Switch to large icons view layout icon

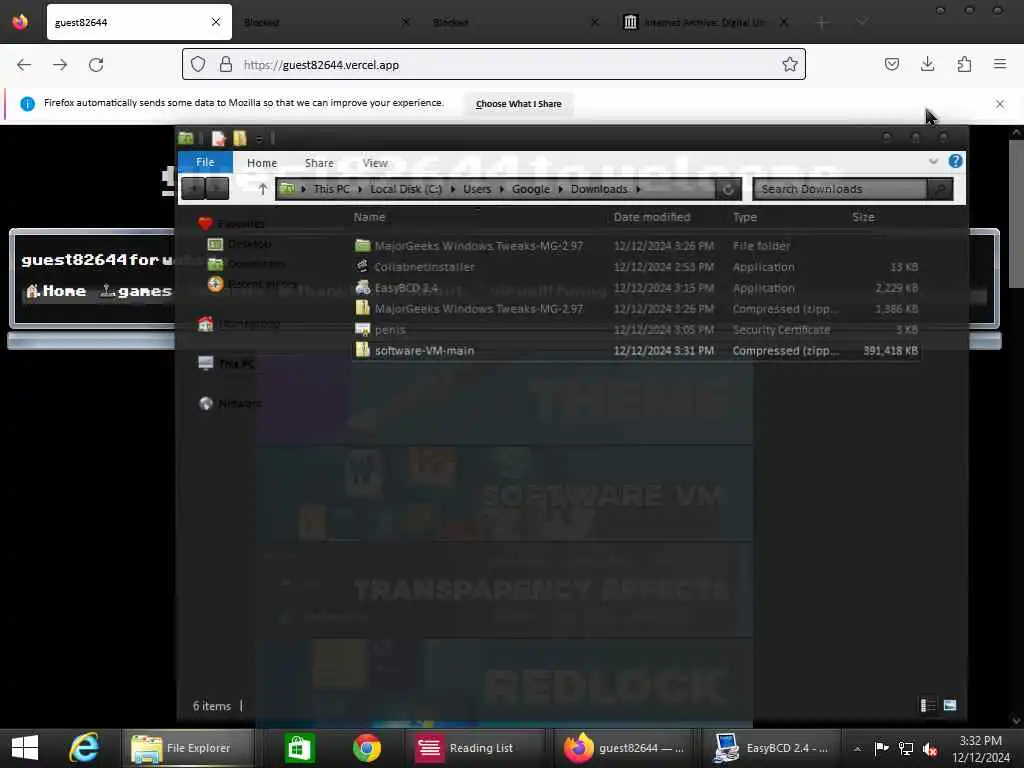click(950, 705)
